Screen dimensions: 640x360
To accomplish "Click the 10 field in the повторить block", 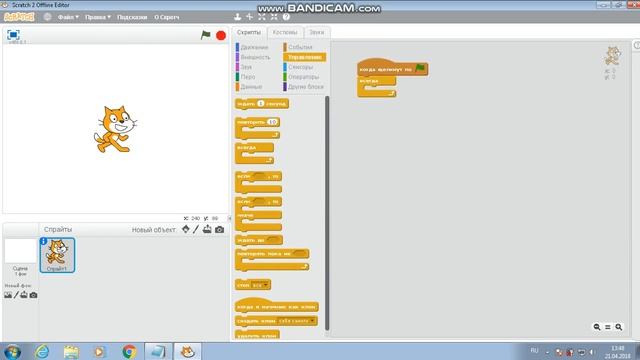I will click(x=272, y=122).
